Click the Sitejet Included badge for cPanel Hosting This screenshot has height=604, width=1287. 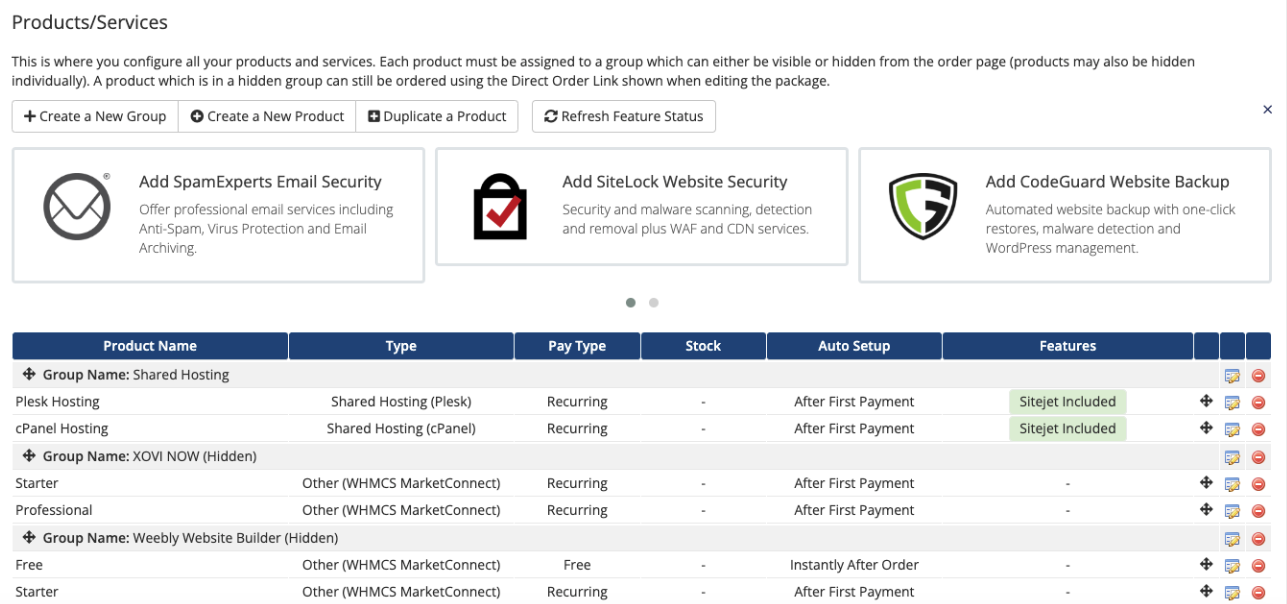[1067, 428]
